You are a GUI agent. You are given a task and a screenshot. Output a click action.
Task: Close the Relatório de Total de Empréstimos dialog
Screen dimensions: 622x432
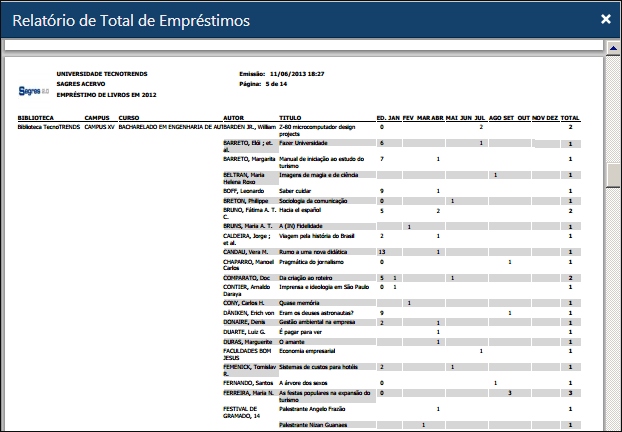pyautogui.click(x=605, y=19)
